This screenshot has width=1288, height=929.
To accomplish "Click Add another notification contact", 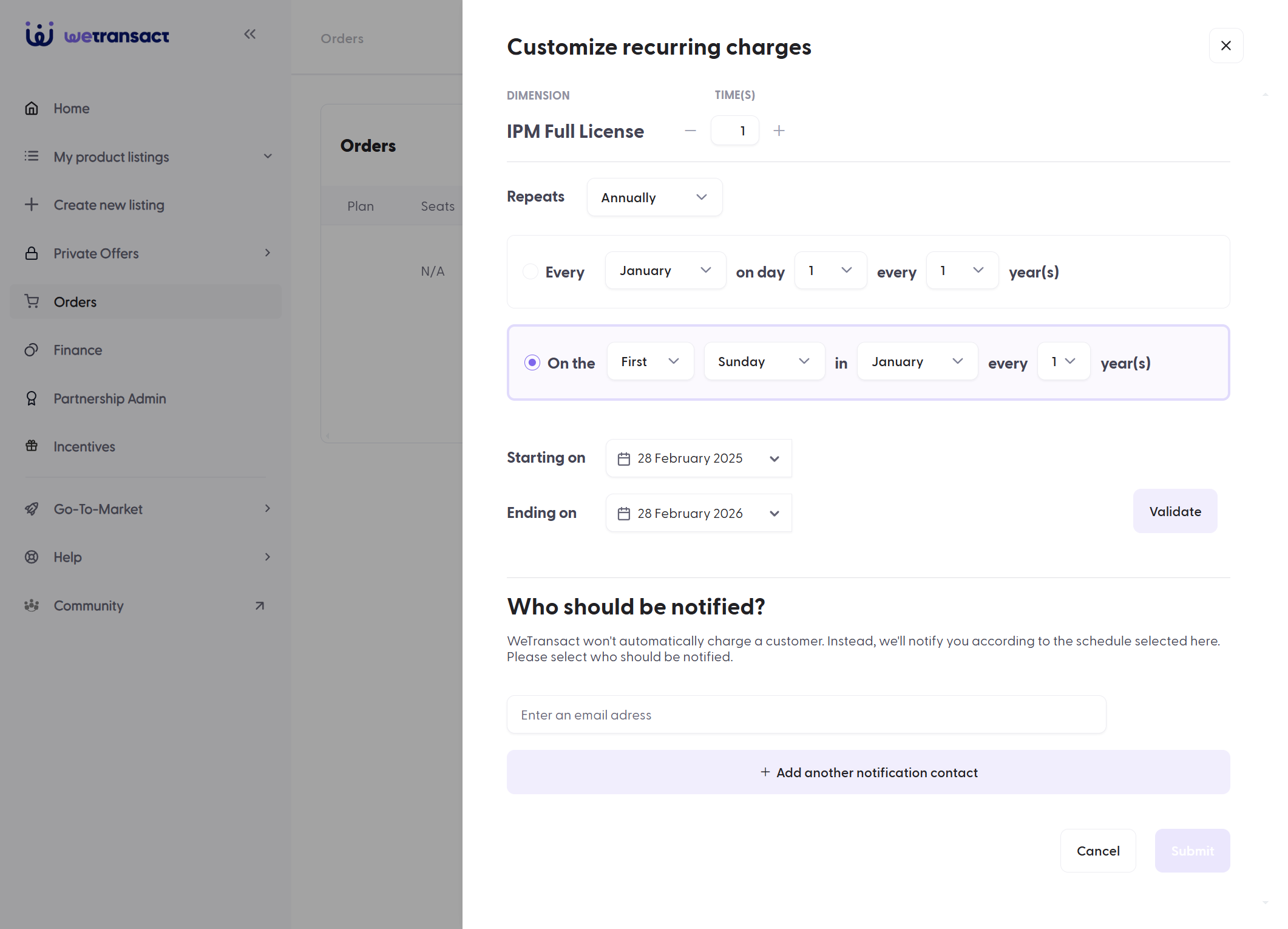I will (x=868, y=772).
